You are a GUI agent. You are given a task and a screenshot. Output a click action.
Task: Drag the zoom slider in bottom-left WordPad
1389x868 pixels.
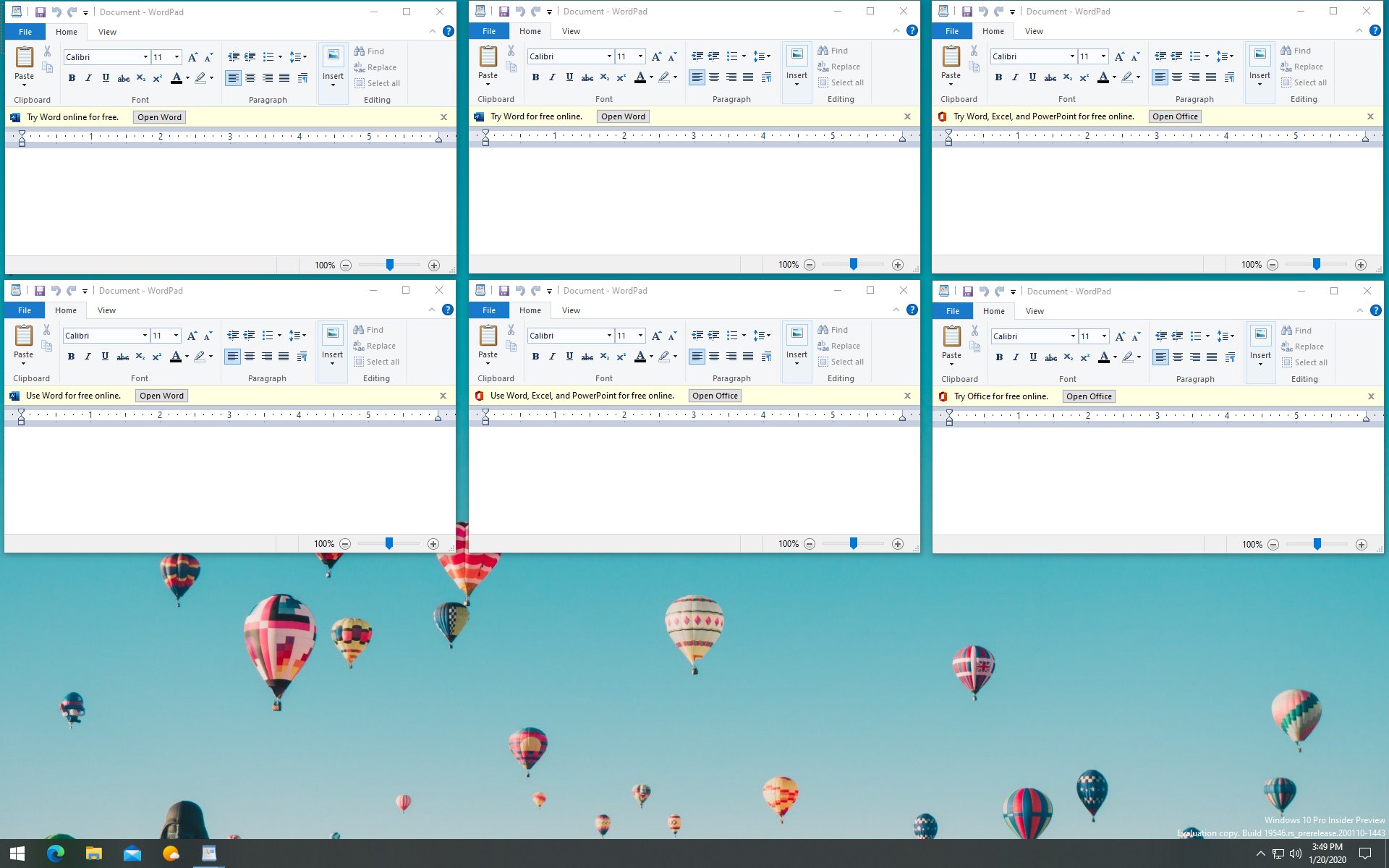390,542
